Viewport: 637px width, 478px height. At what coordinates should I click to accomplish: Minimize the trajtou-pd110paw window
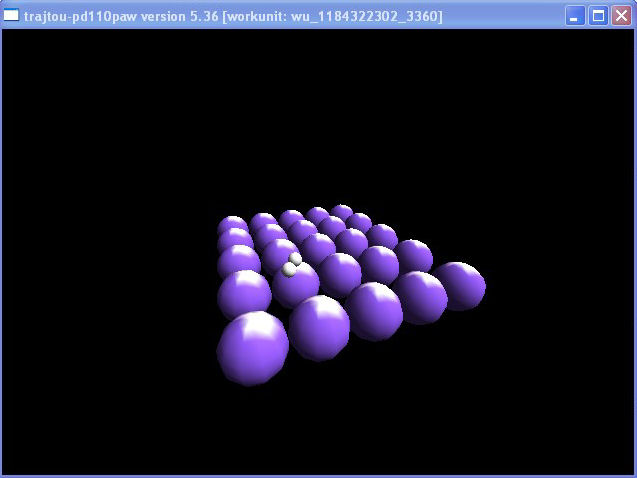coord(576,16)
